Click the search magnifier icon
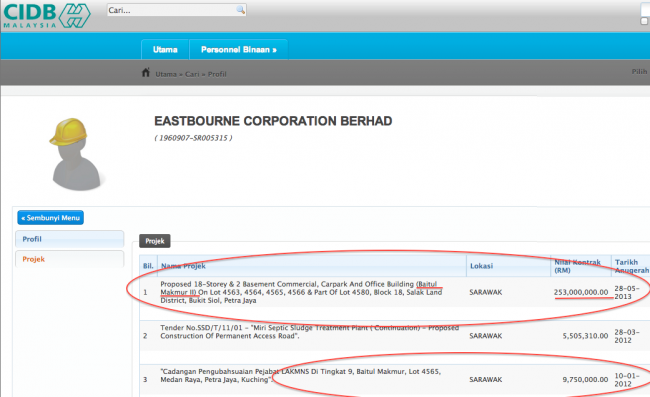The height and width of the screenshot is (397, 650). [240, 10]
